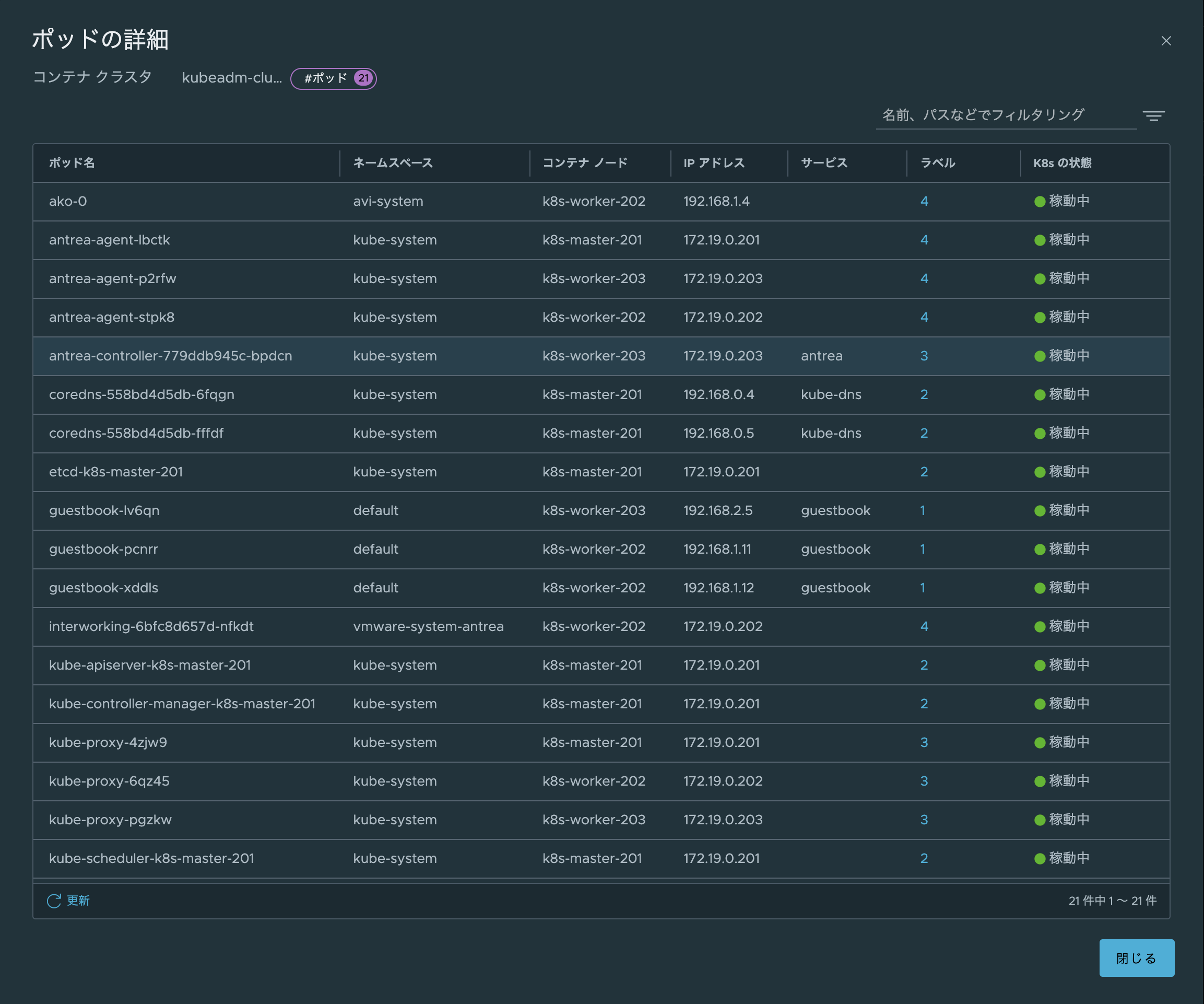Open label count for antrea-controller pod
Screen dimensions: 1204x1004
coord(924,356)
